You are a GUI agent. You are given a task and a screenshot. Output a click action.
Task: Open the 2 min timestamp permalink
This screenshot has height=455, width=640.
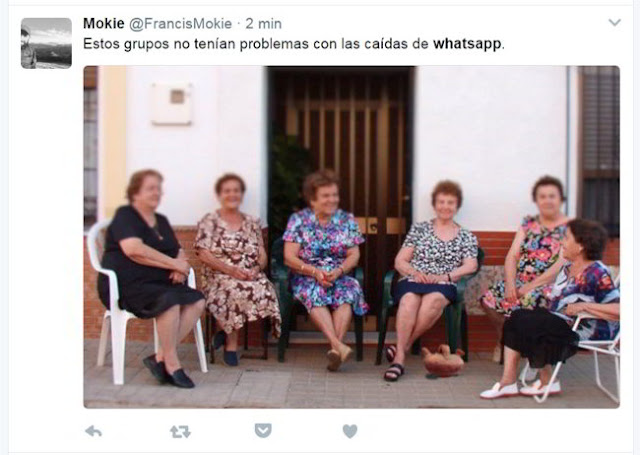(x=263, y=24)
